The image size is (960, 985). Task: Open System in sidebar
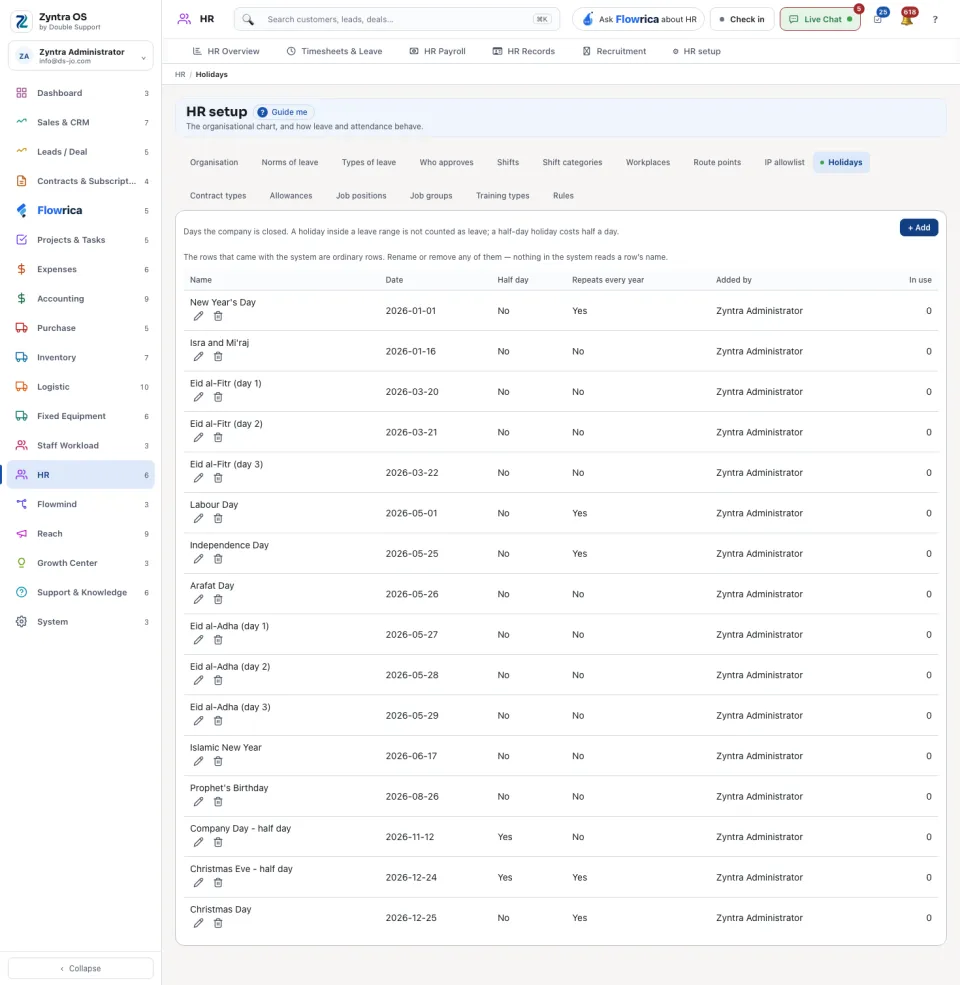point(80,622)
